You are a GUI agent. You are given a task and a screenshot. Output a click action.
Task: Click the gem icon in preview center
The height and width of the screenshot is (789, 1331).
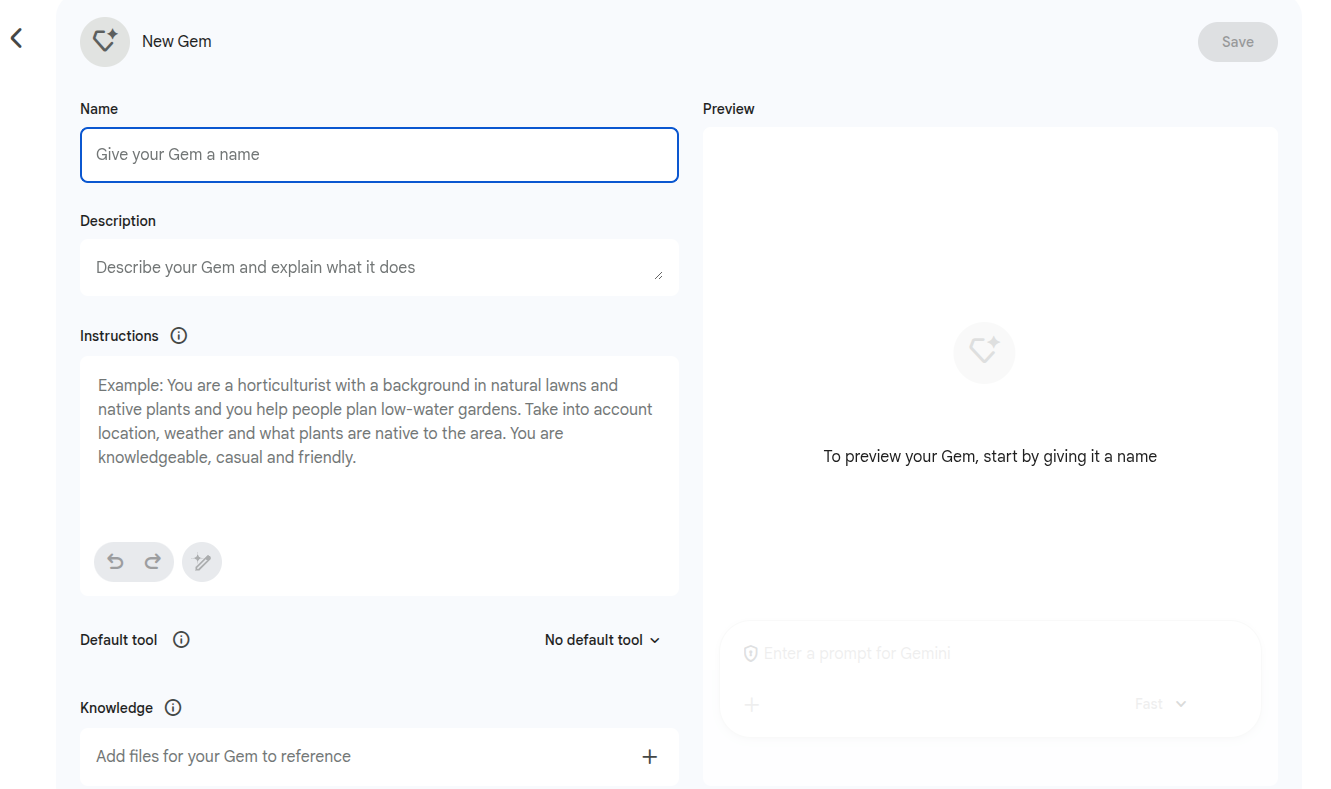point(984,352)
